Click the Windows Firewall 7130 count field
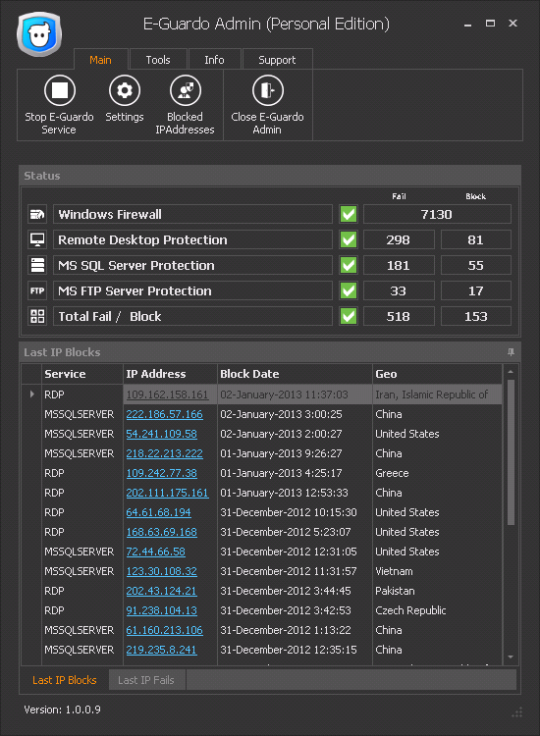Image resolution: width=540 pixels, height=736 pixels. pyautogui.click(x=437, y=215)
